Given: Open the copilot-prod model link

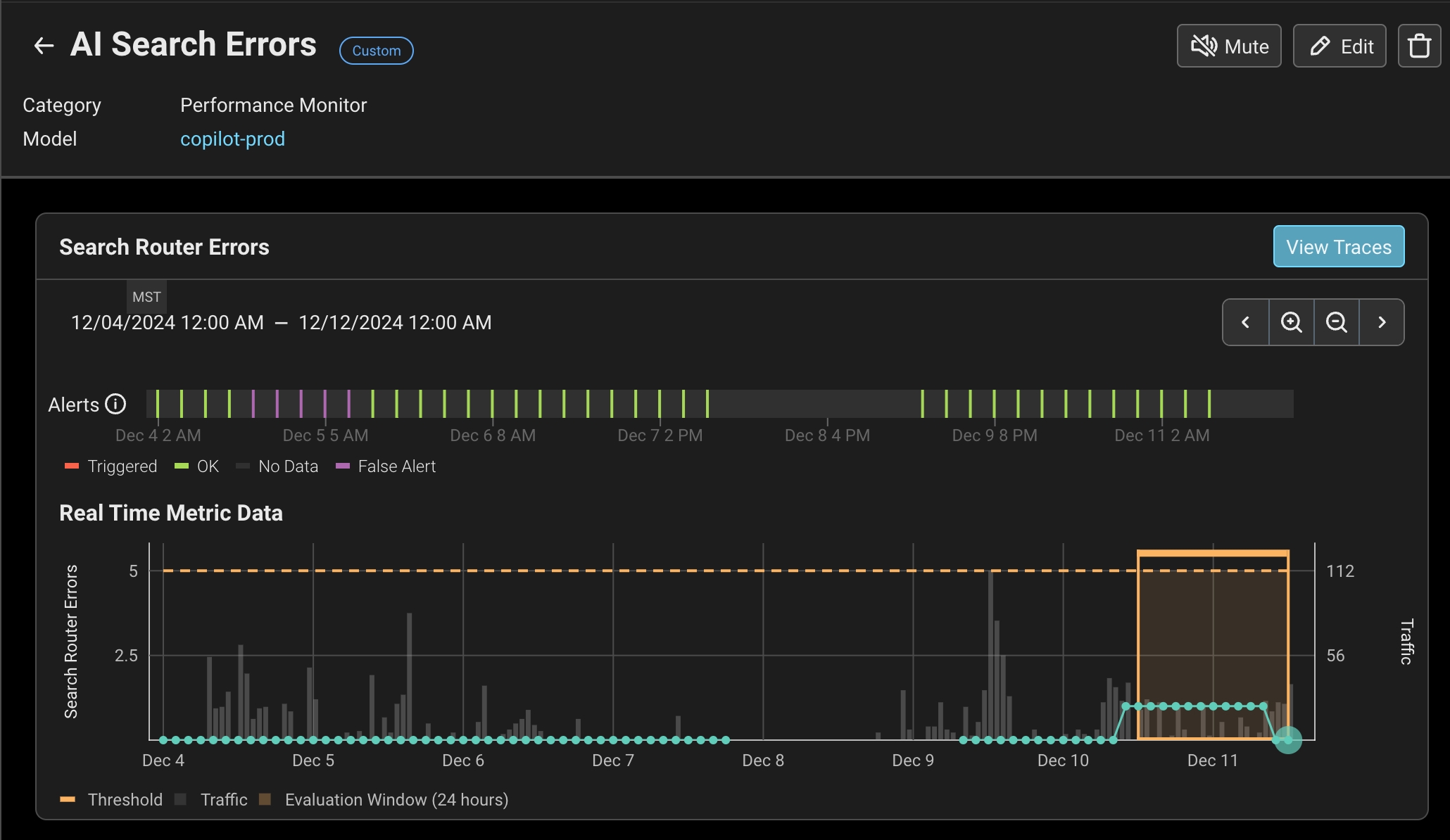Looking at the screenshot, I should pyautogui.click(x=232, y=139).
